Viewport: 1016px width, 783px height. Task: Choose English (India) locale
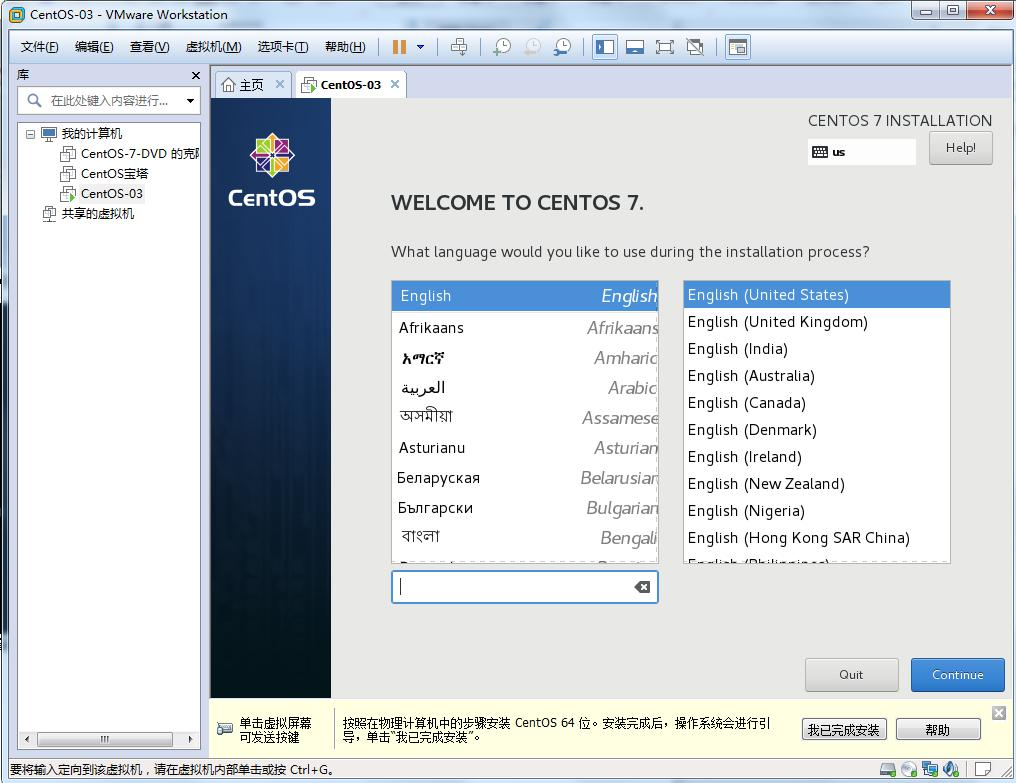coord(816,349)
